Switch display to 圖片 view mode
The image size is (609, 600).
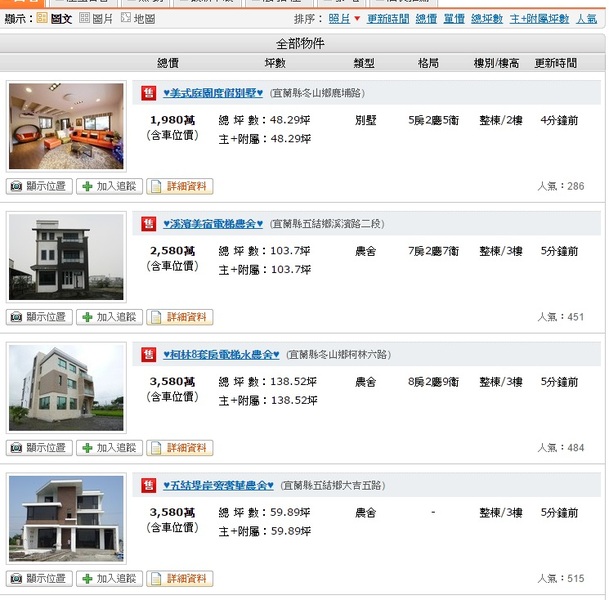[95, 18]
